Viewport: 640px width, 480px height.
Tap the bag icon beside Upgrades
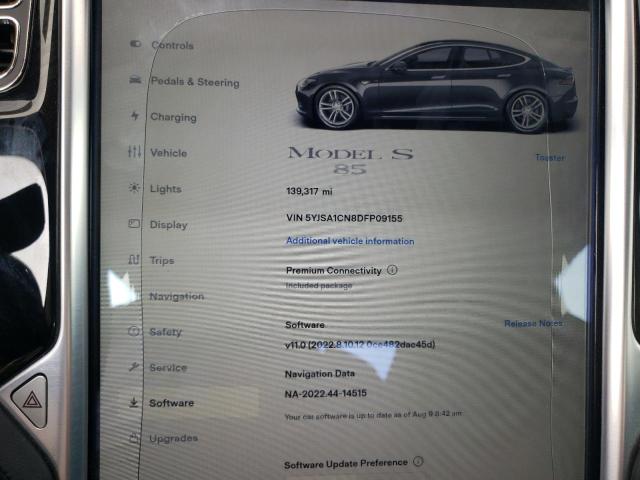(134, 438)
